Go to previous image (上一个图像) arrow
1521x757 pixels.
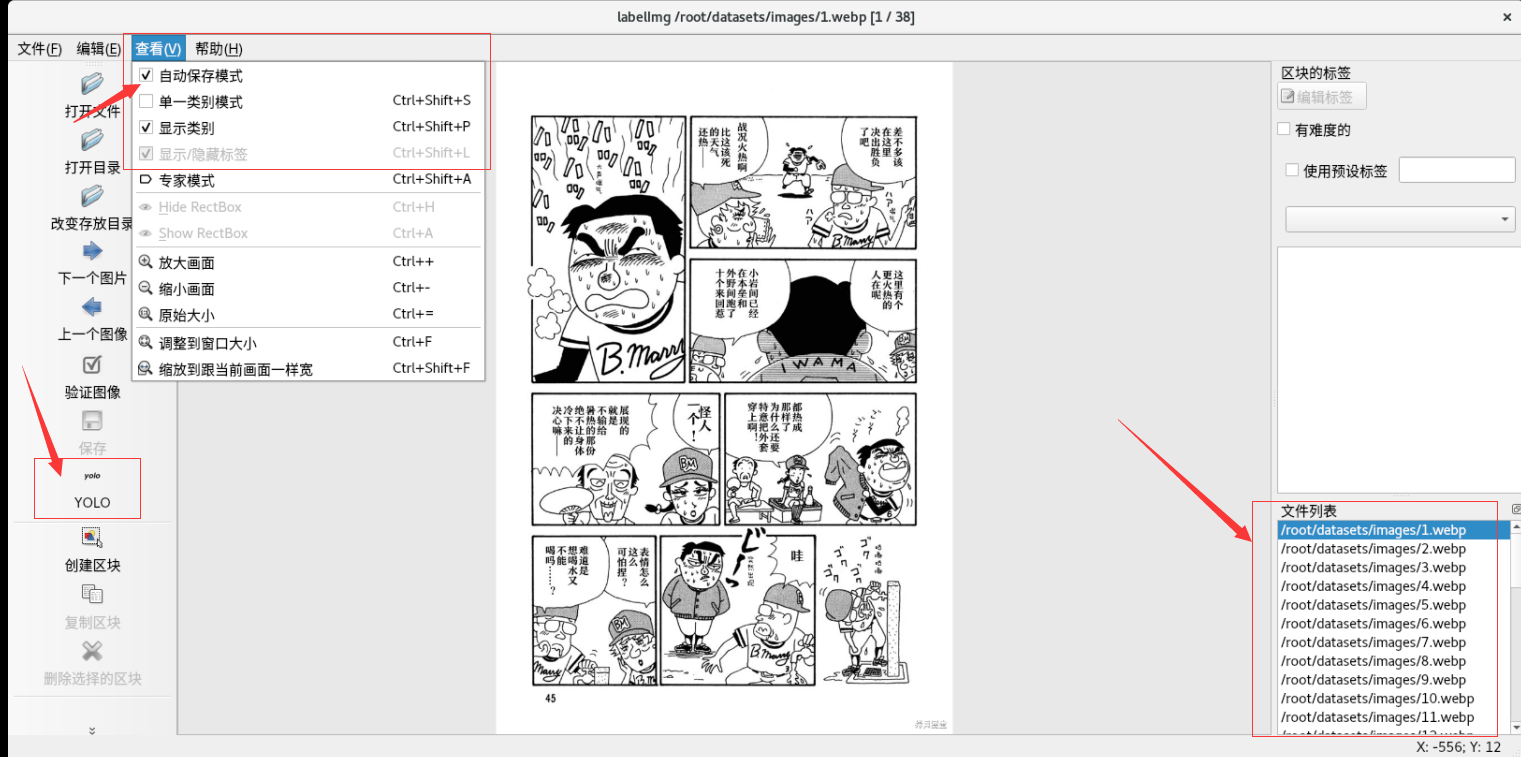click(x=92, y=307)
